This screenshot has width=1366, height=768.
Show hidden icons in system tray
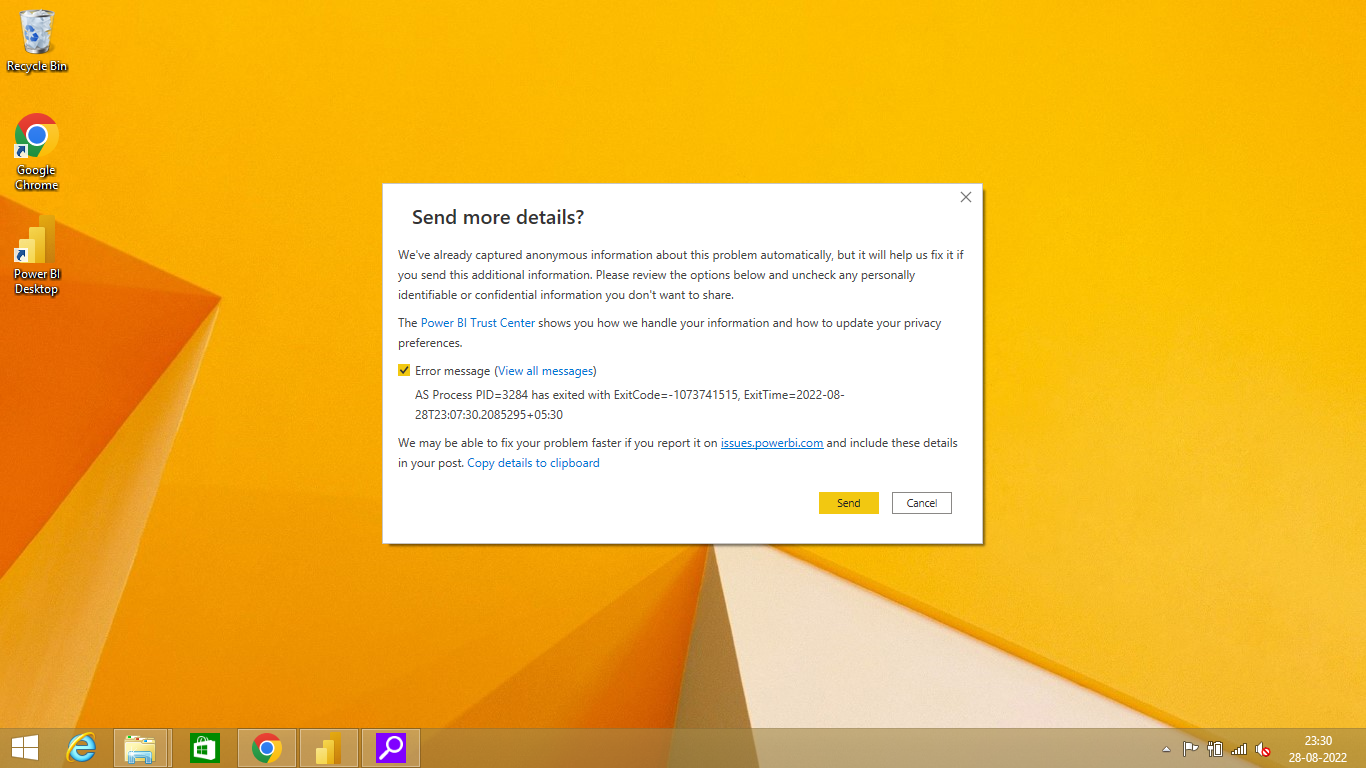coord(1166,749)
